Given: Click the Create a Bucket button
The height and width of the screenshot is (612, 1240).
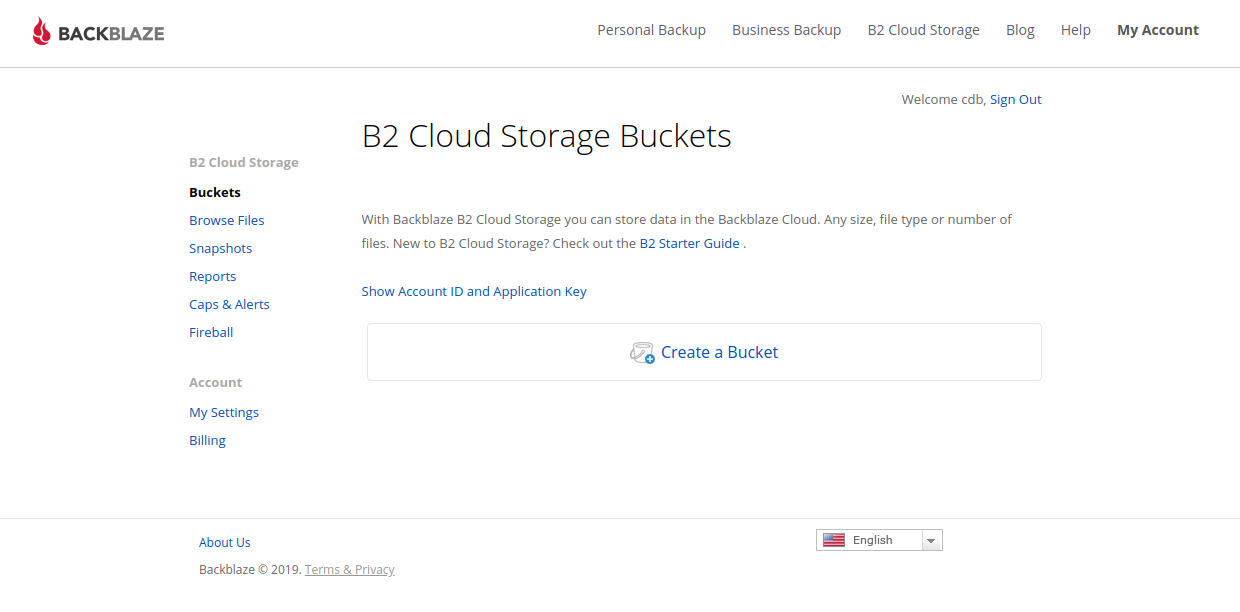Looking at the screenshot, I should click(704, 352).
